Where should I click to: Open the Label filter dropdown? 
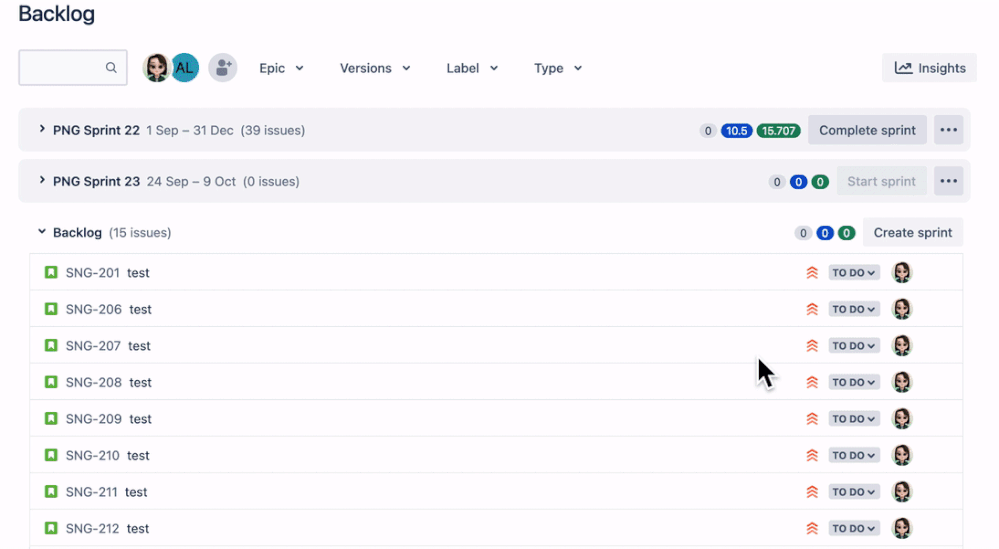tap(472, 68)
